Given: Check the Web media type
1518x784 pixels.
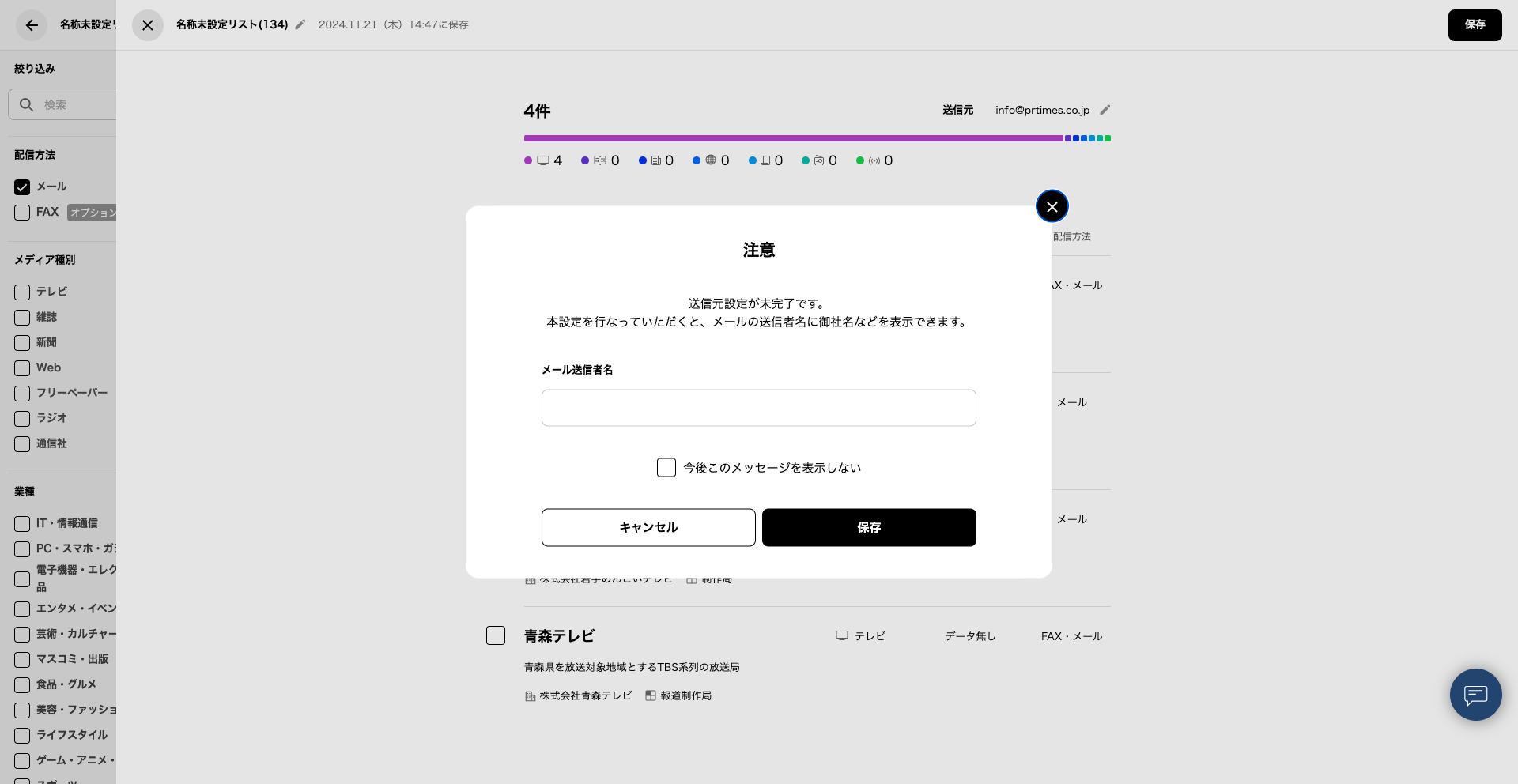Looking at the screenshot, I should click(22, 368).
